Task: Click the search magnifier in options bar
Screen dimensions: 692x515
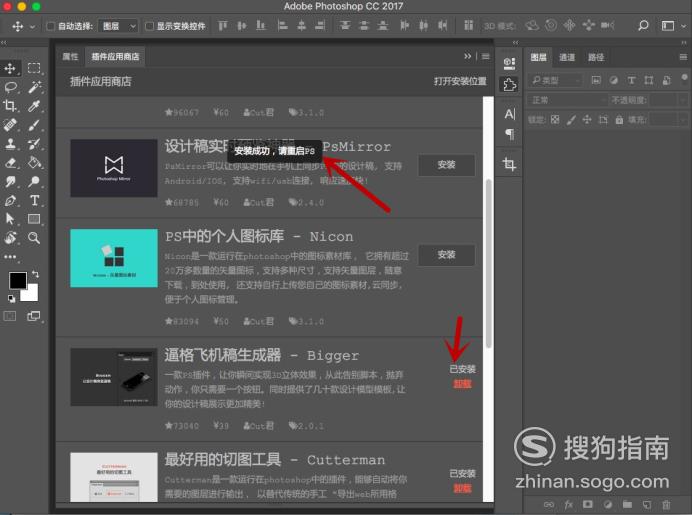Action: click(643, 26)
